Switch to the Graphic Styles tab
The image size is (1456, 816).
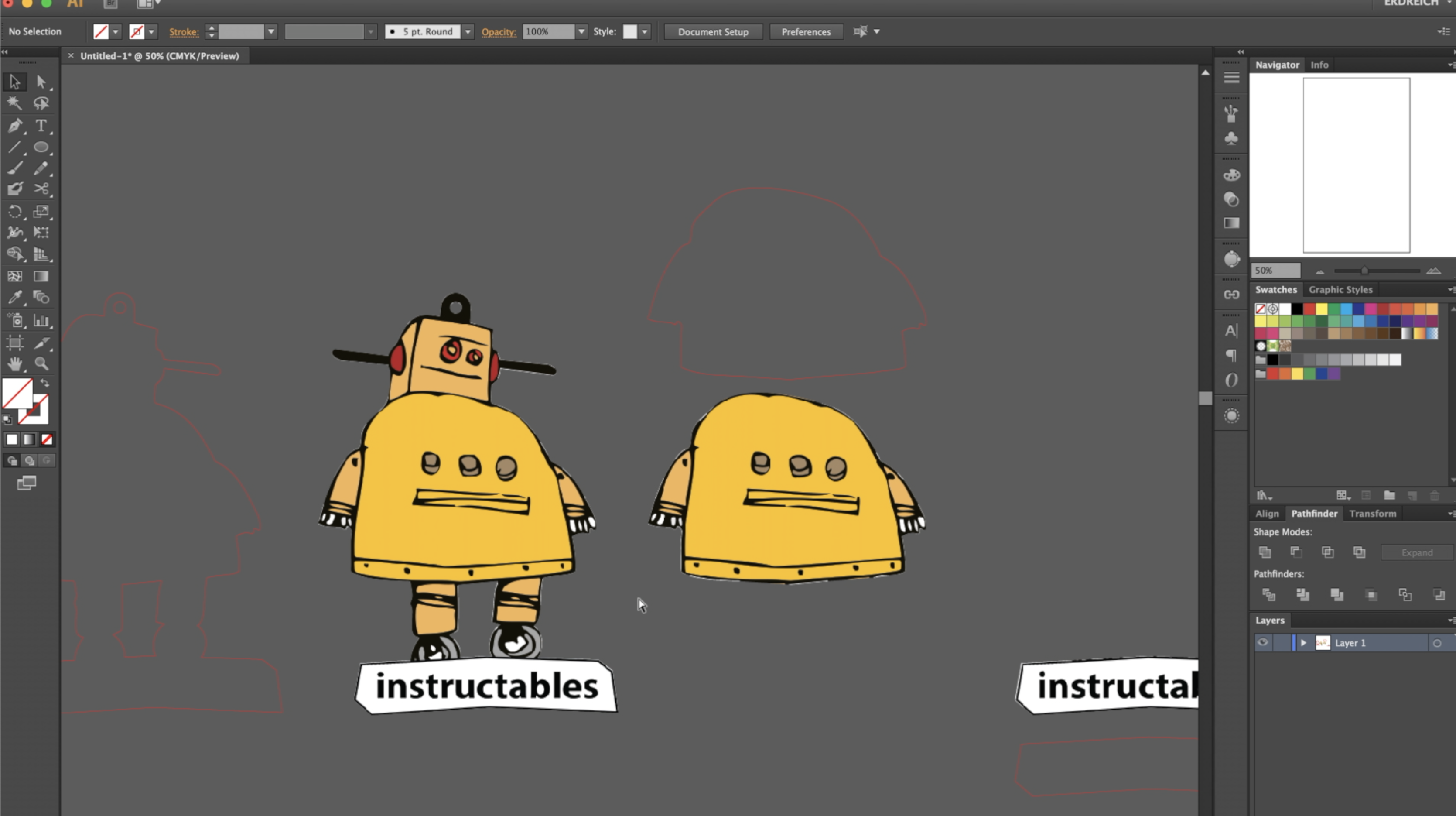click(x=1340, y=290)
